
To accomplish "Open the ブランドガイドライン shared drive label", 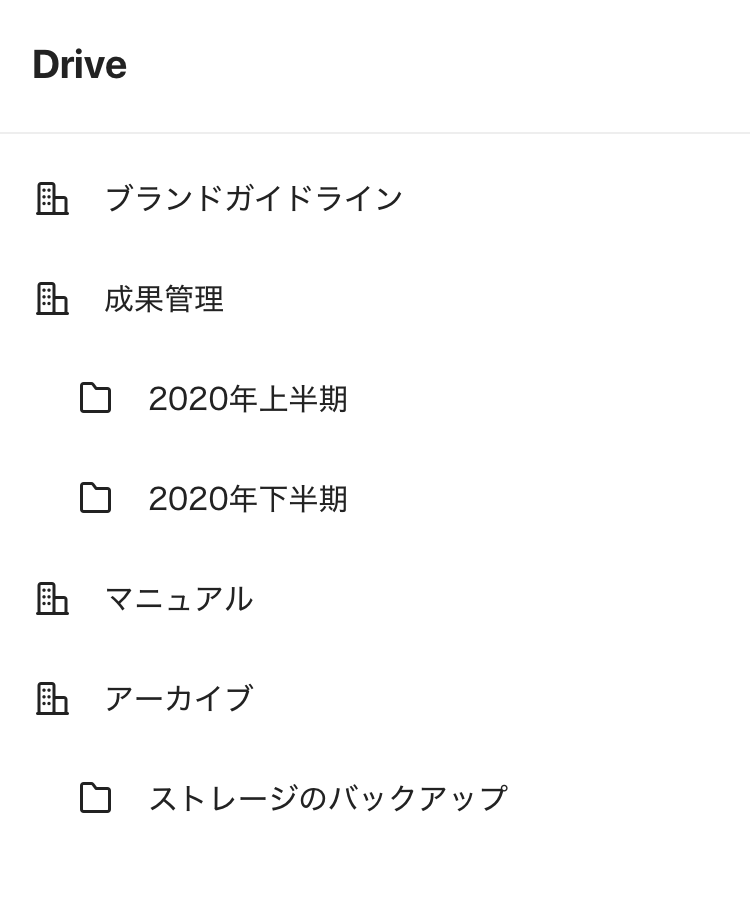I will (253, 198).
